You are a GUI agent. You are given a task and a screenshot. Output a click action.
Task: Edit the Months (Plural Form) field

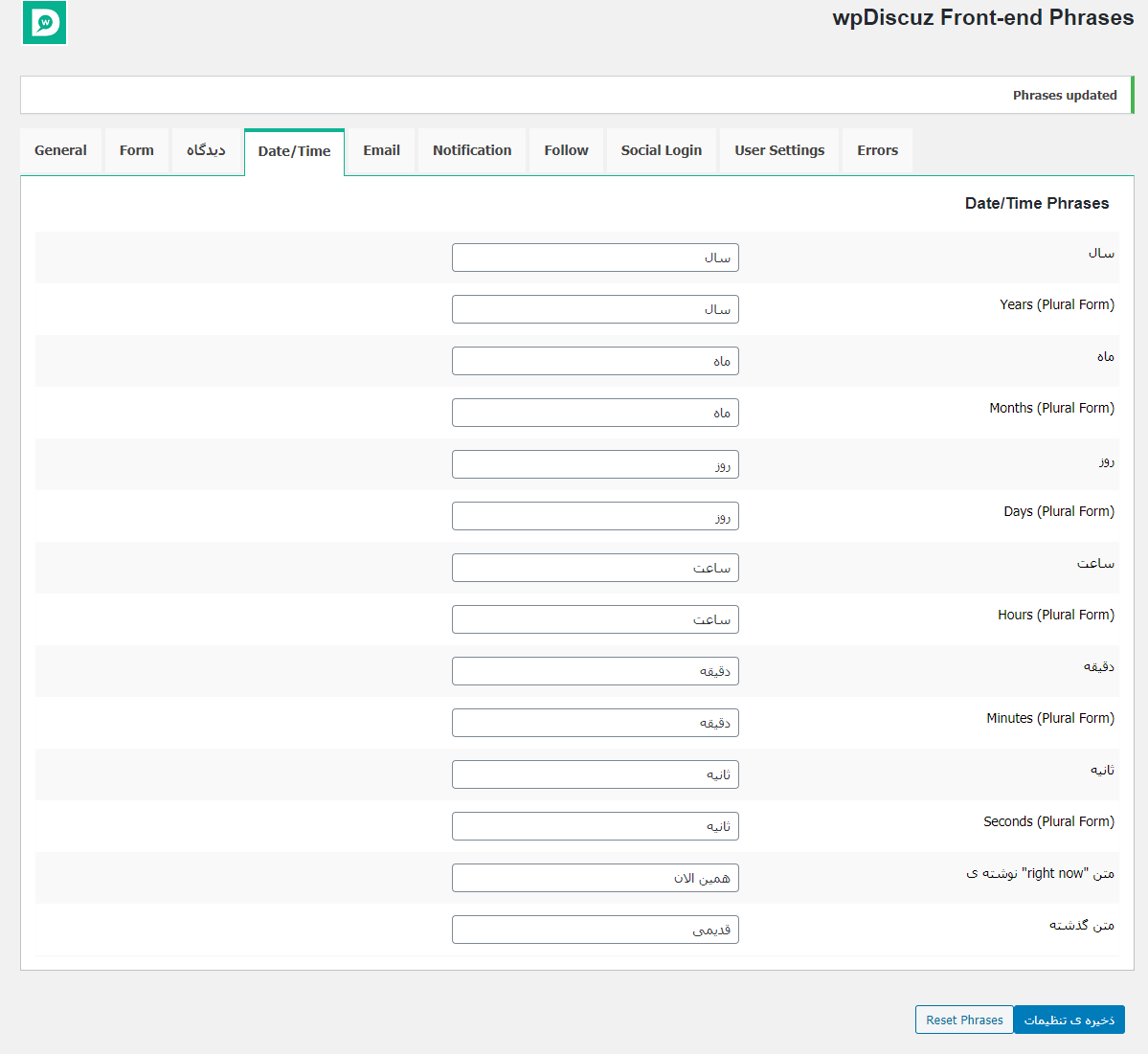click(x=596, y=413)
